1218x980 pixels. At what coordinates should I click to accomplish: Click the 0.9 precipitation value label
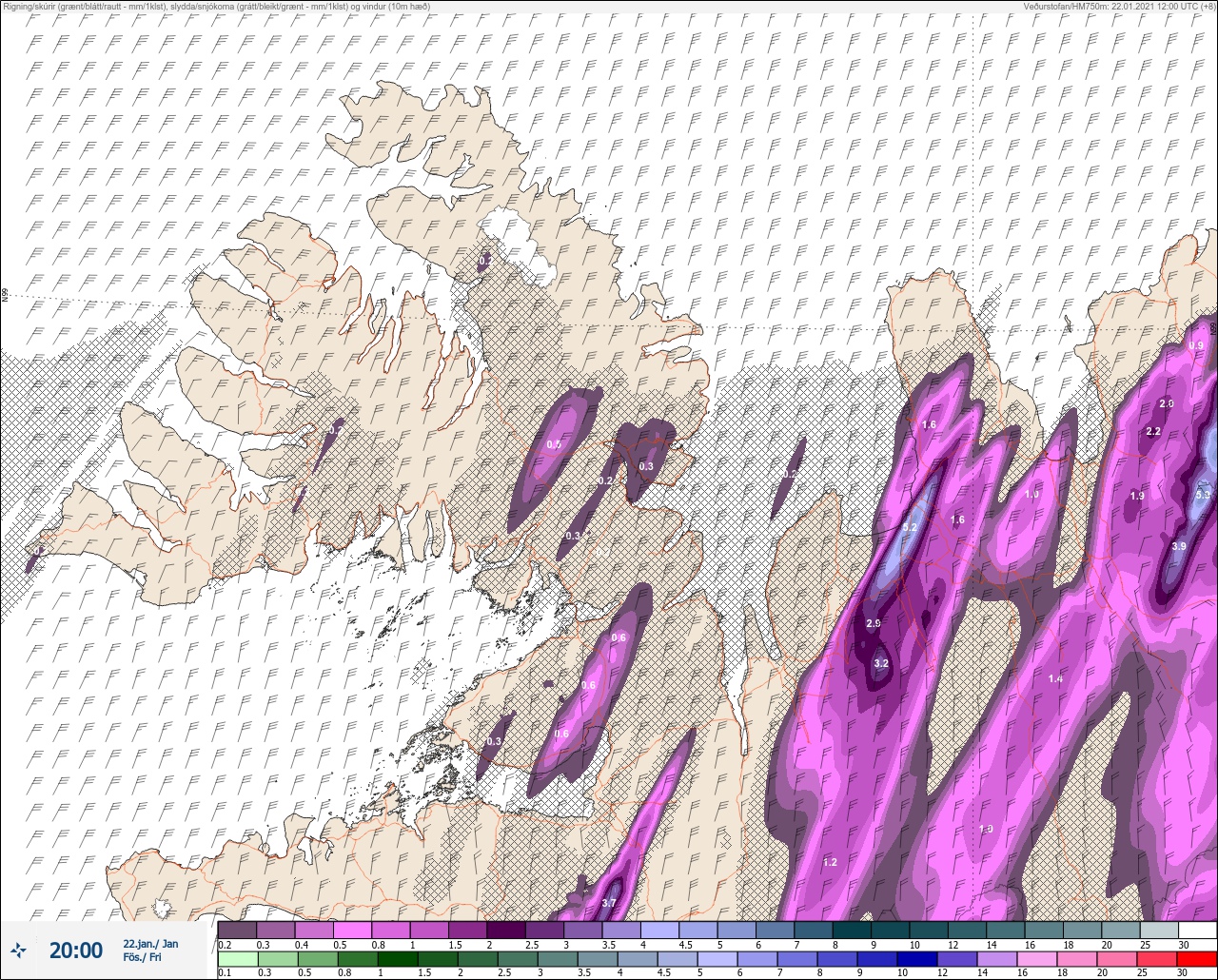click(1197, 345)
